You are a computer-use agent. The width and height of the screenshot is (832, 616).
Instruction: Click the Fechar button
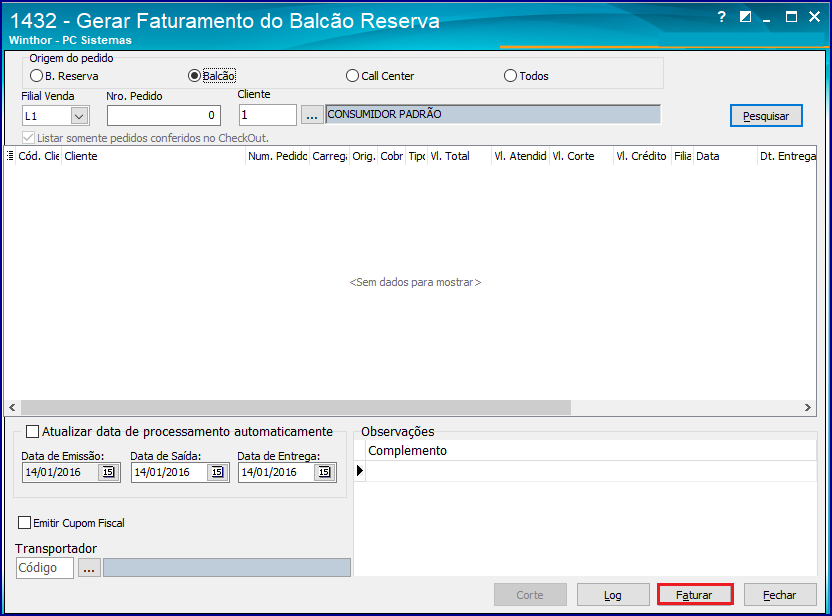coord(779,595)
